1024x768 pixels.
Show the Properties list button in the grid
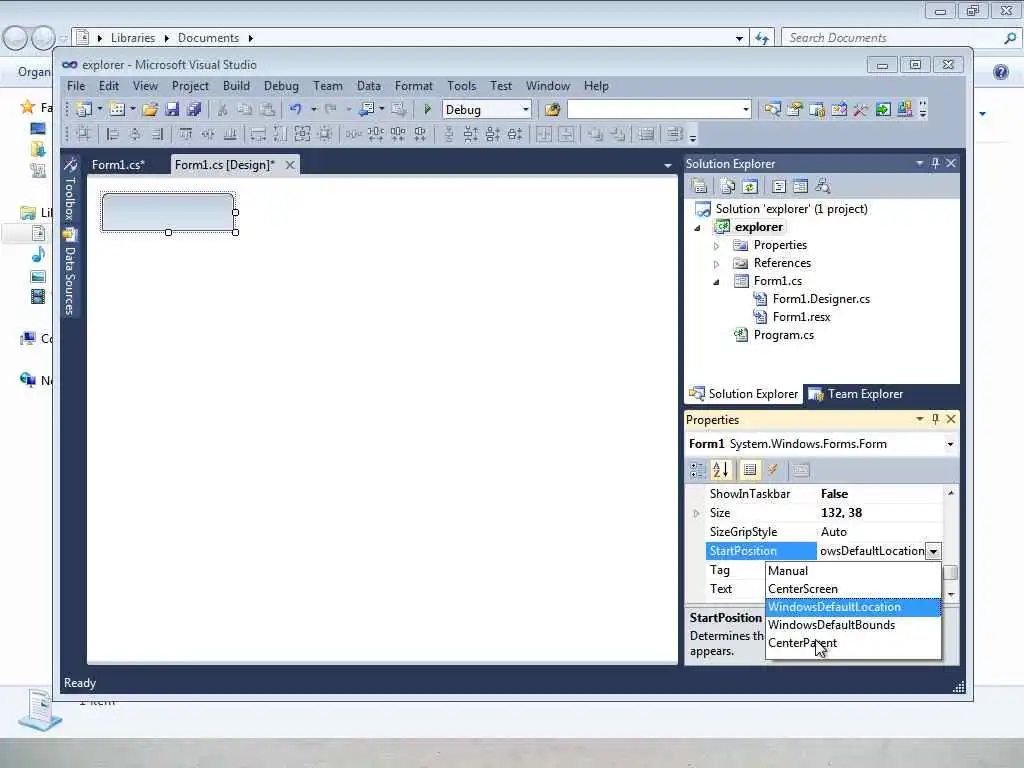coord(750,470)
